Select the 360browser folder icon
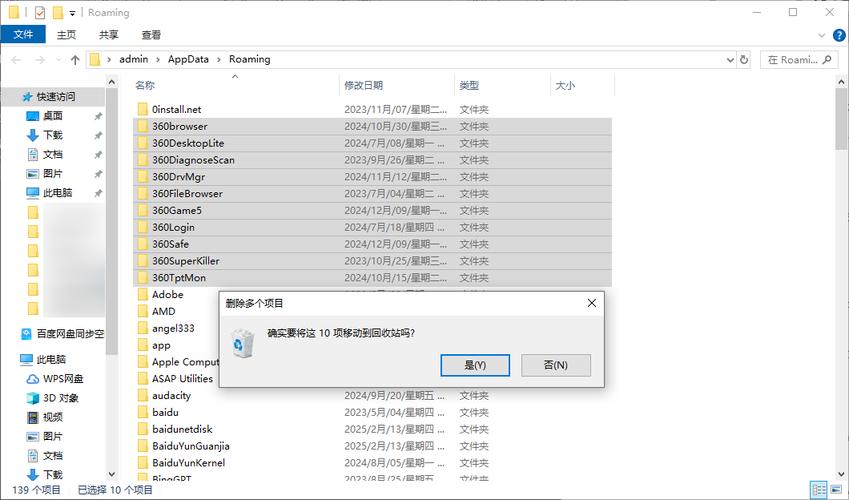This screenshot has width=849, height=500. tap(142, 126)
